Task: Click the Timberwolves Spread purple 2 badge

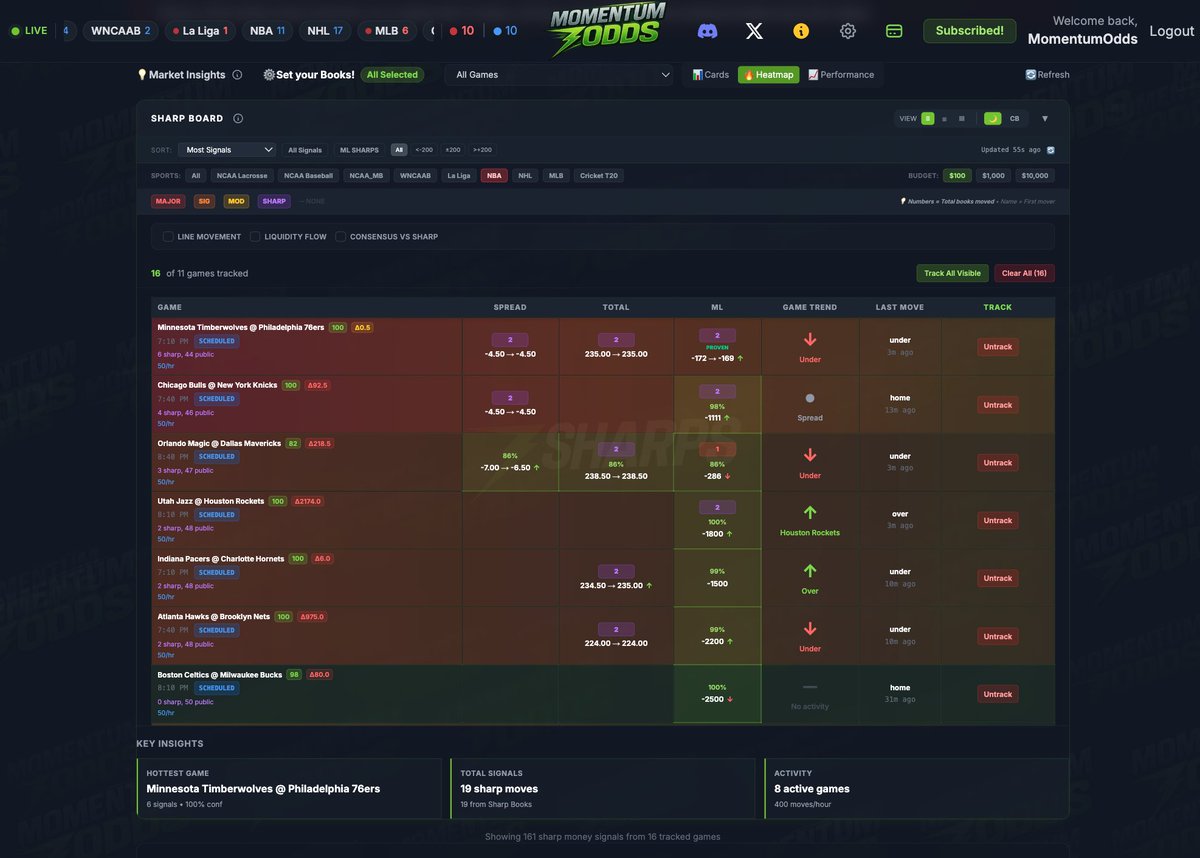Action: click(510, 340)
